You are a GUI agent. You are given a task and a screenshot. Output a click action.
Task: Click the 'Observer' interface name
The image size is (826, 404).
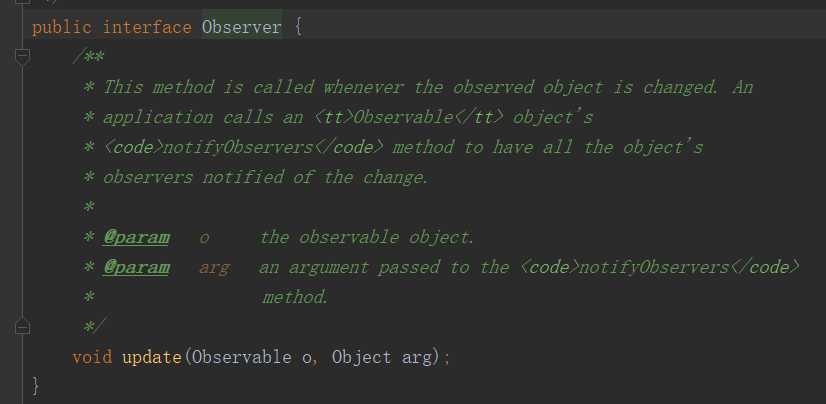pyautogui.click(x=241, y=27)
